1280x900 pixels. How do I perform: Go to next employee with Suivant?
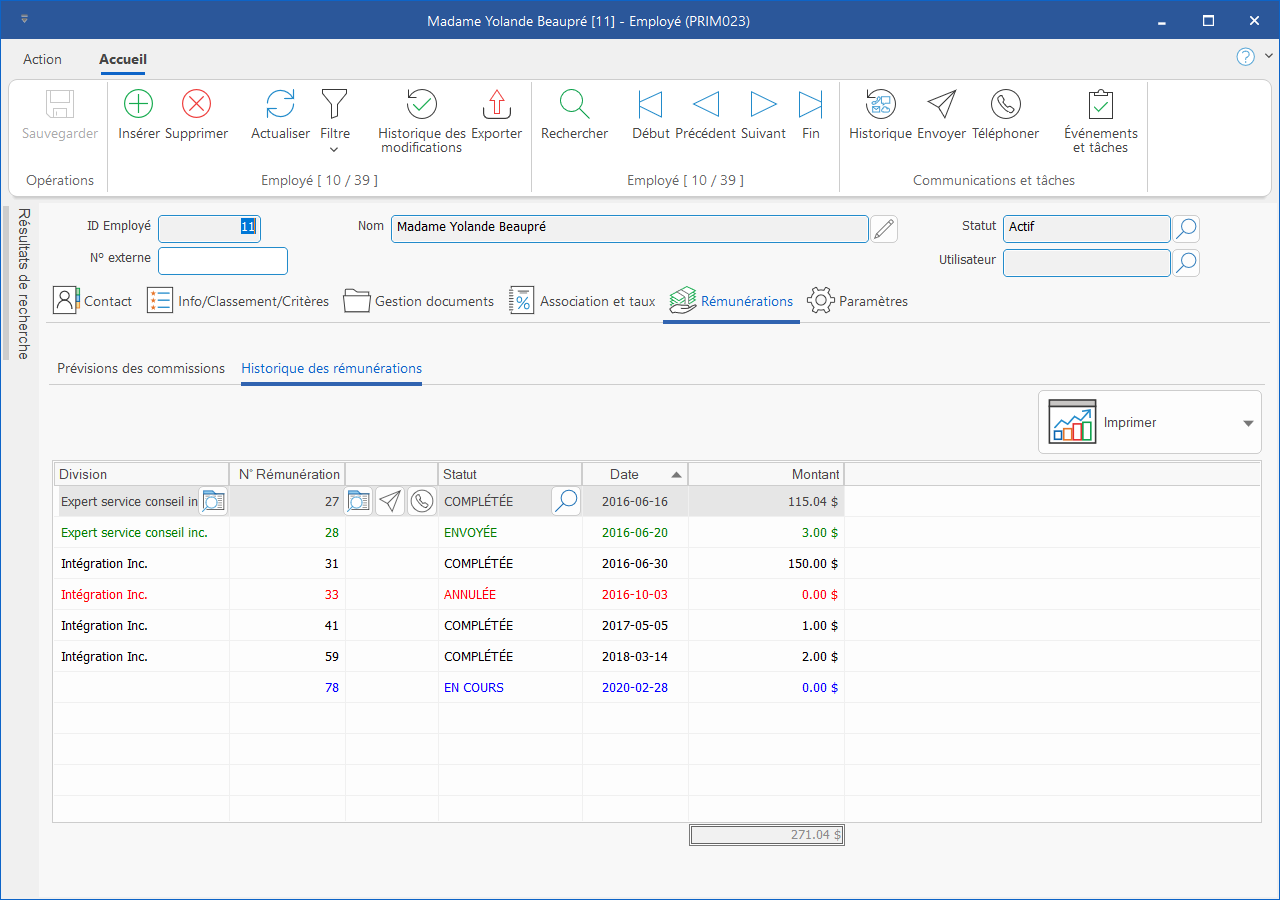[763, 105]
